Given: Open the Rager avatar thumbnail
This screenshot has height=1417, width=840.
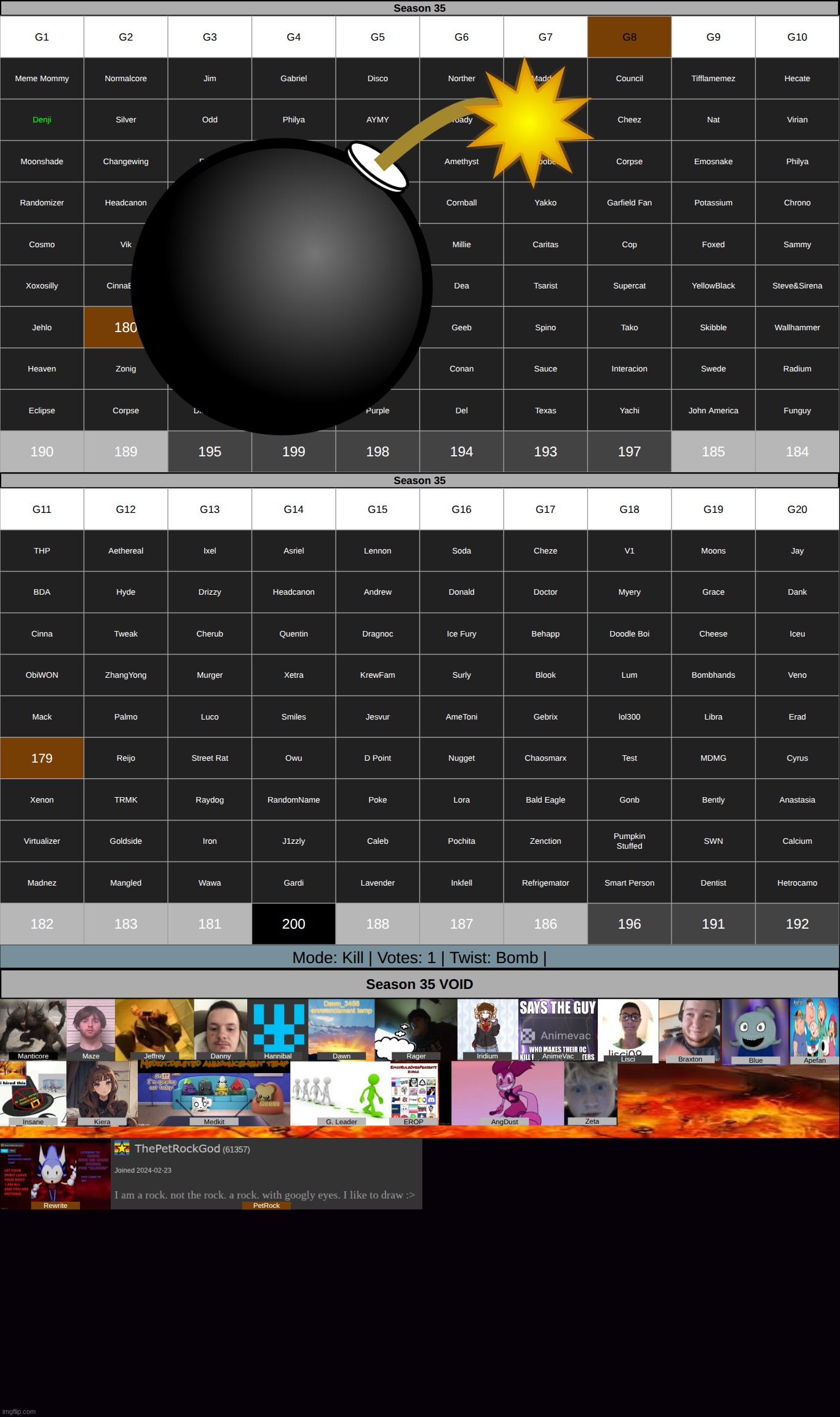Looking at the screenshot, I should point(416,1029).
